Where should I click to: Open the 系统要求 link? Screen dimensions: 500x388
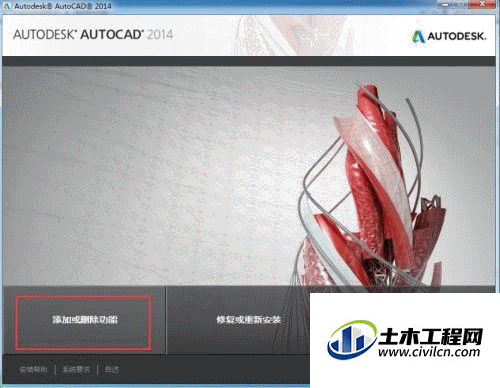[x=76, y=369]
